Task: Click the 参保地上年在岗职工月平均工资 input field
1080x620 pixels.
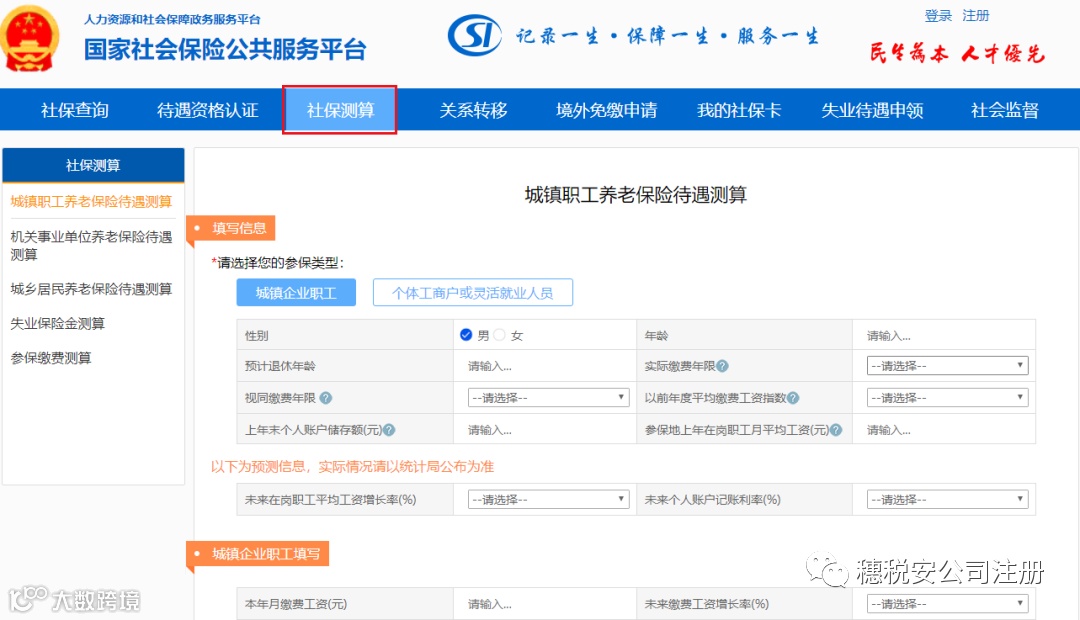Action: tap(943, 430)
